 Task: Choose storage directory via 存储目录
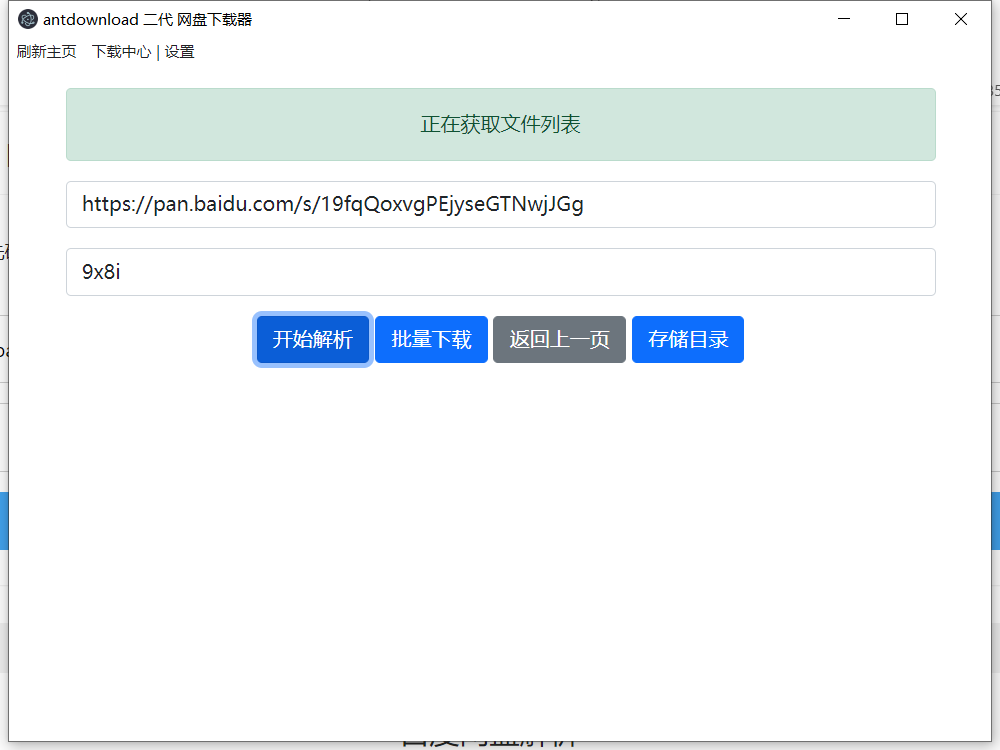(688, 339)
